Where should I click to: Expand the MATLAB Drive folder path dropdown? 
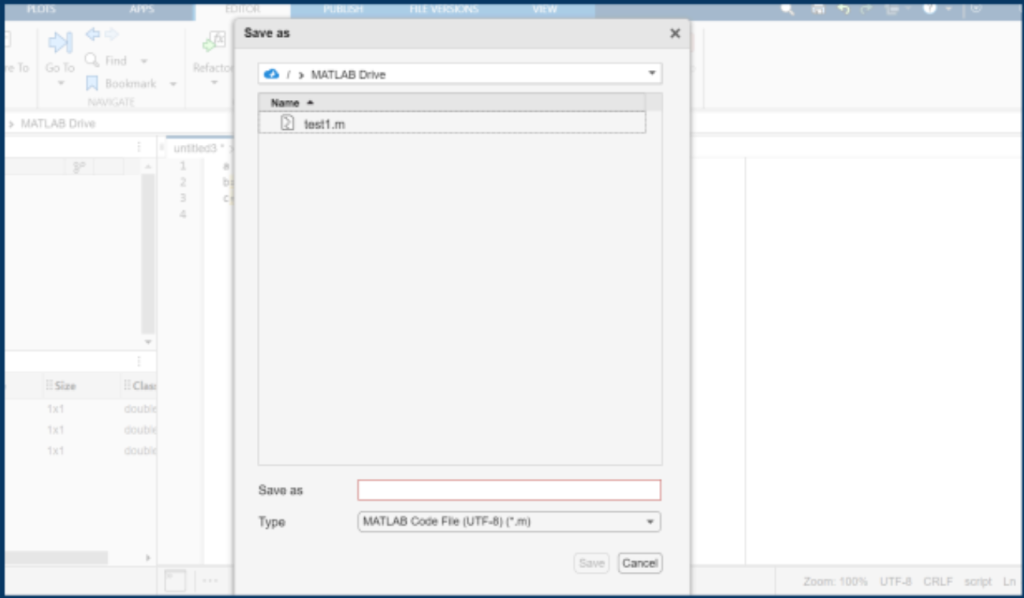[652, 74]
